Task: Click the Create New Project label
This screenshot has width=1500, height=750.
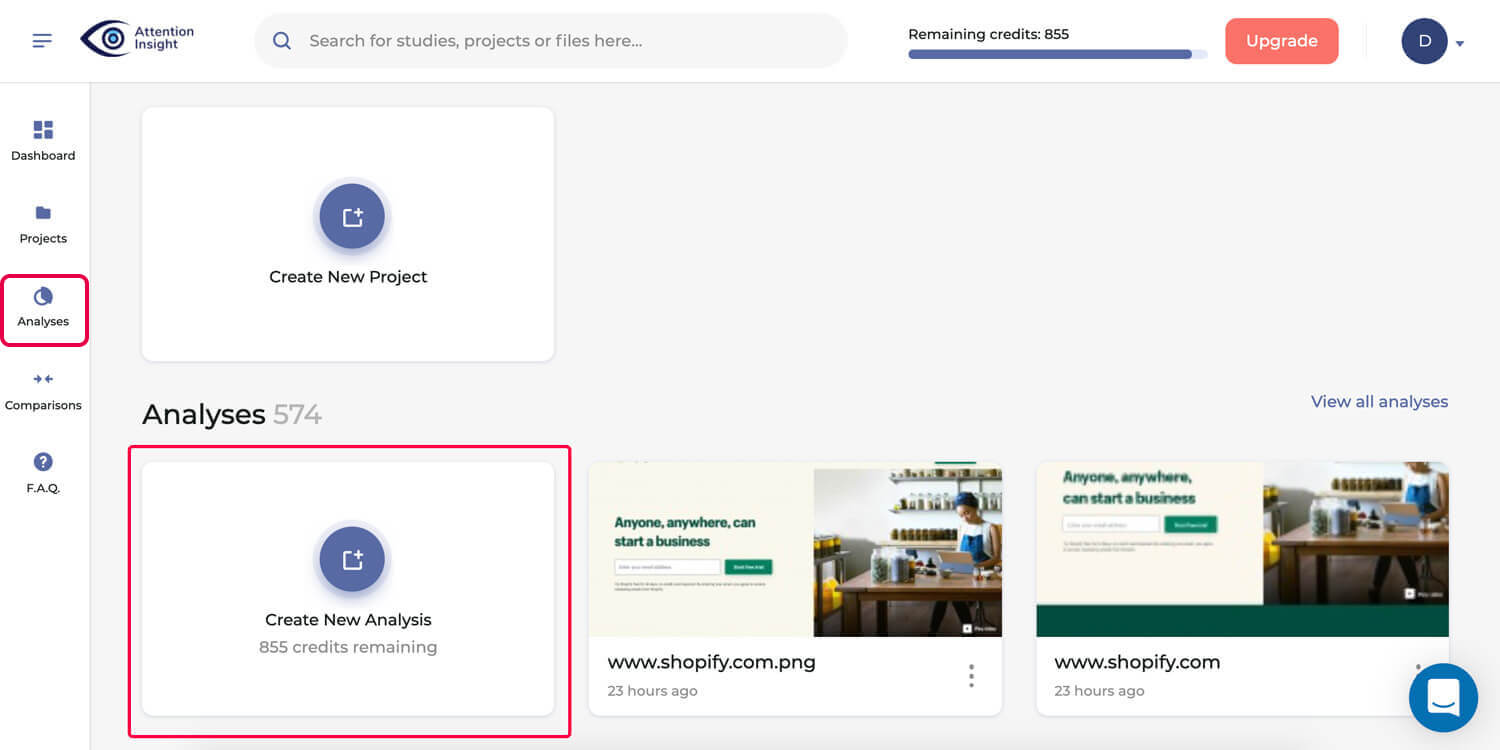Action: 348,277
